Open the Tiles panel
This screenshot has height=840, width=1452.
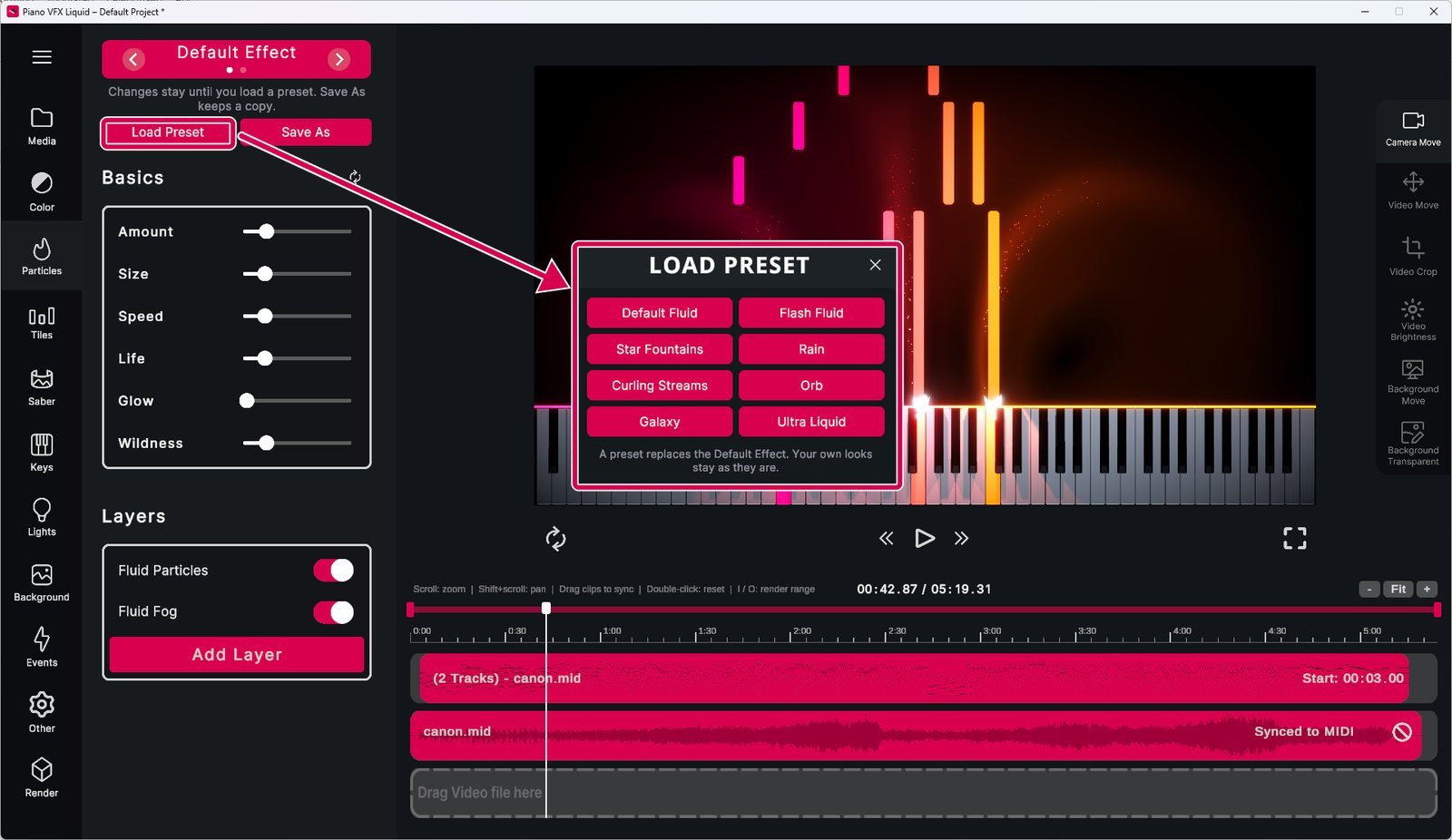(x=42, y=322)
